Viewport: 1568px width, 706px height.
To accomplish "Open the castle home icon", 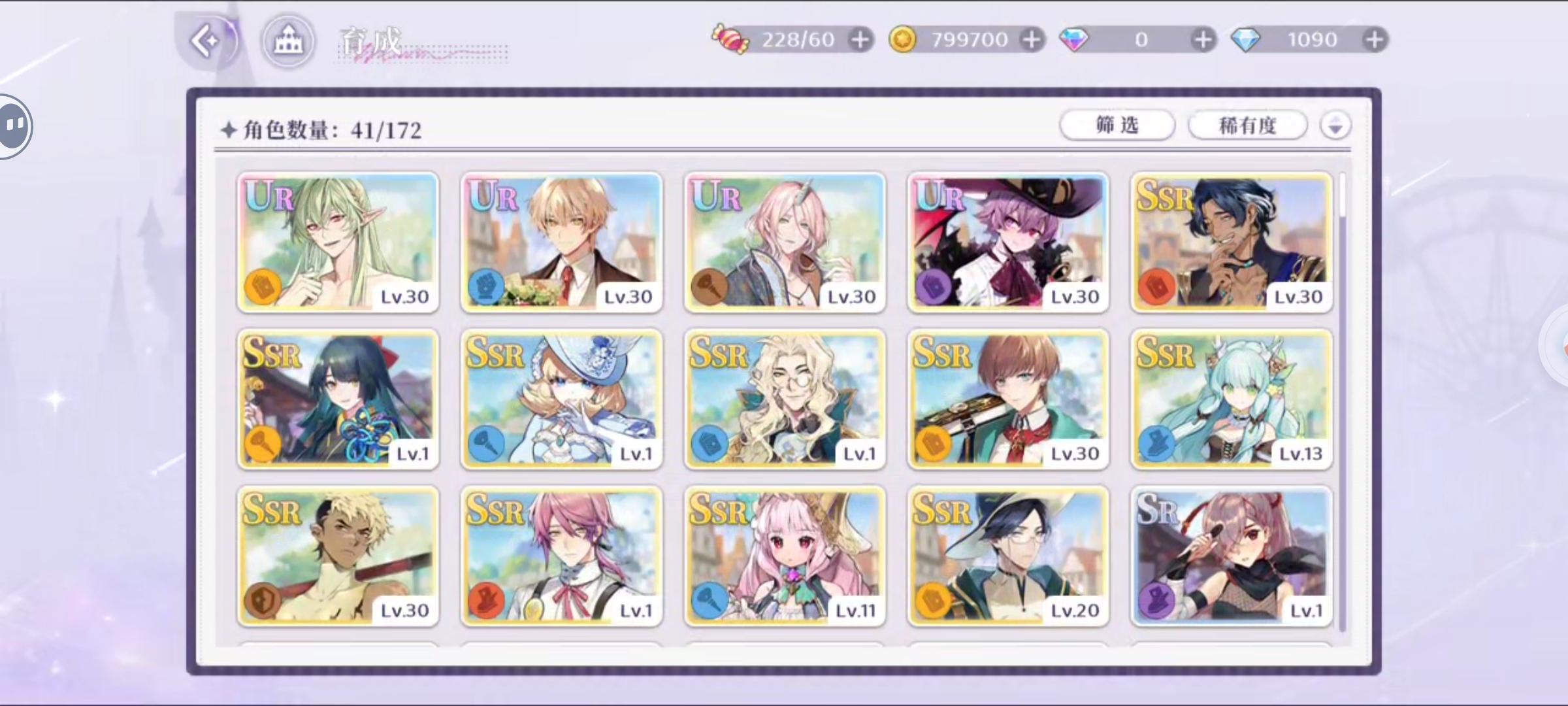I will point(288,42).
